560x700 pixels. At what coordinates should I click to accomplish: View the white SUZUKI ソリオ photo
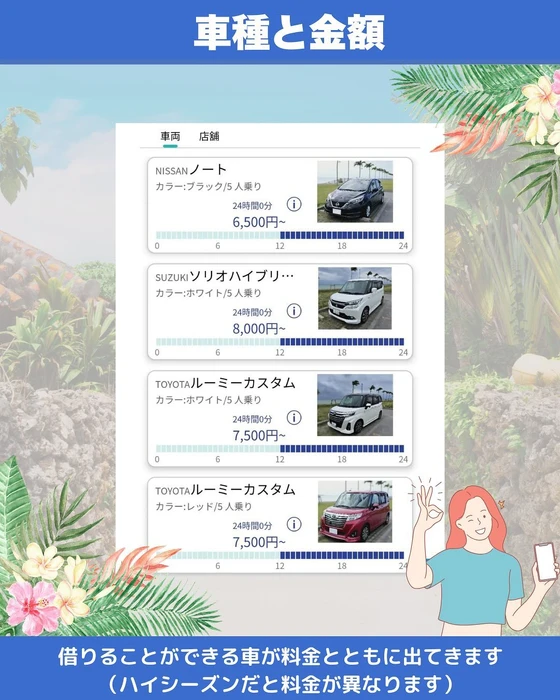[x=355, y=298]
